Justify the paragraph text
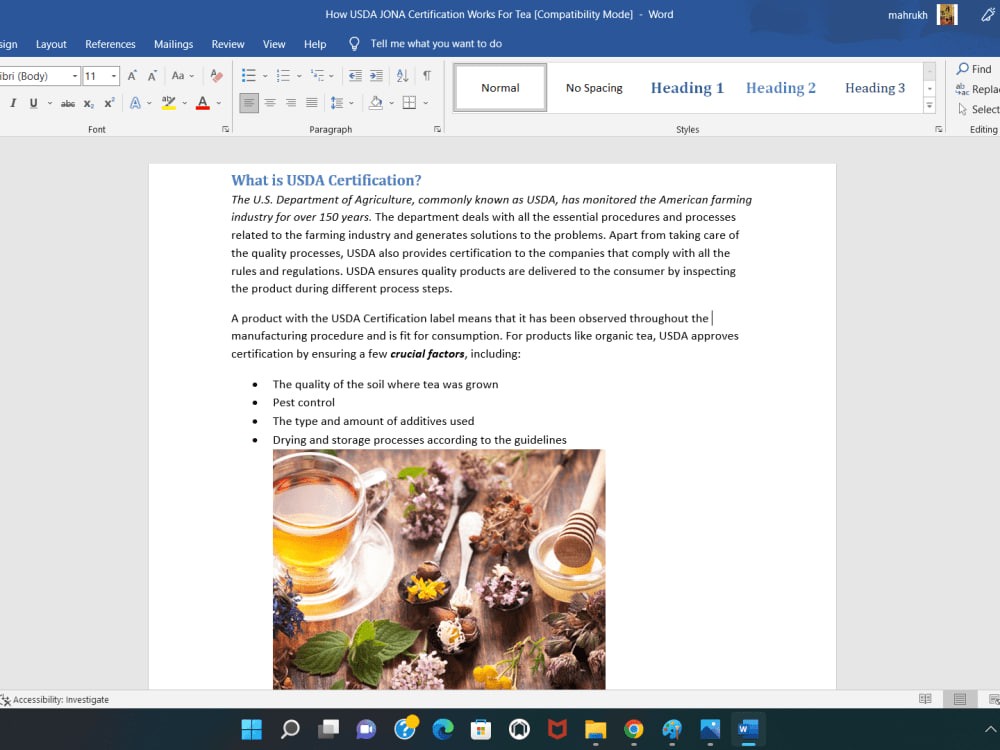Image resolution: width=1000 pixels, height=750 pixels. (312, 103)
